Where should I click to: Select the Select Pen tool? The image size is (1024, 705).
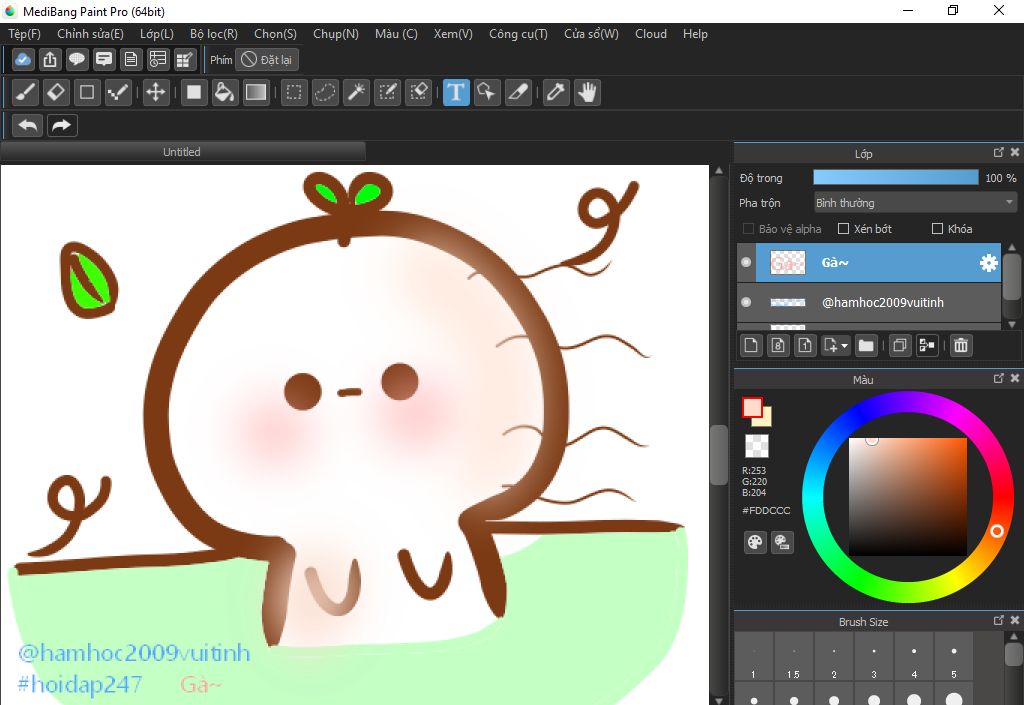[387, 92]
